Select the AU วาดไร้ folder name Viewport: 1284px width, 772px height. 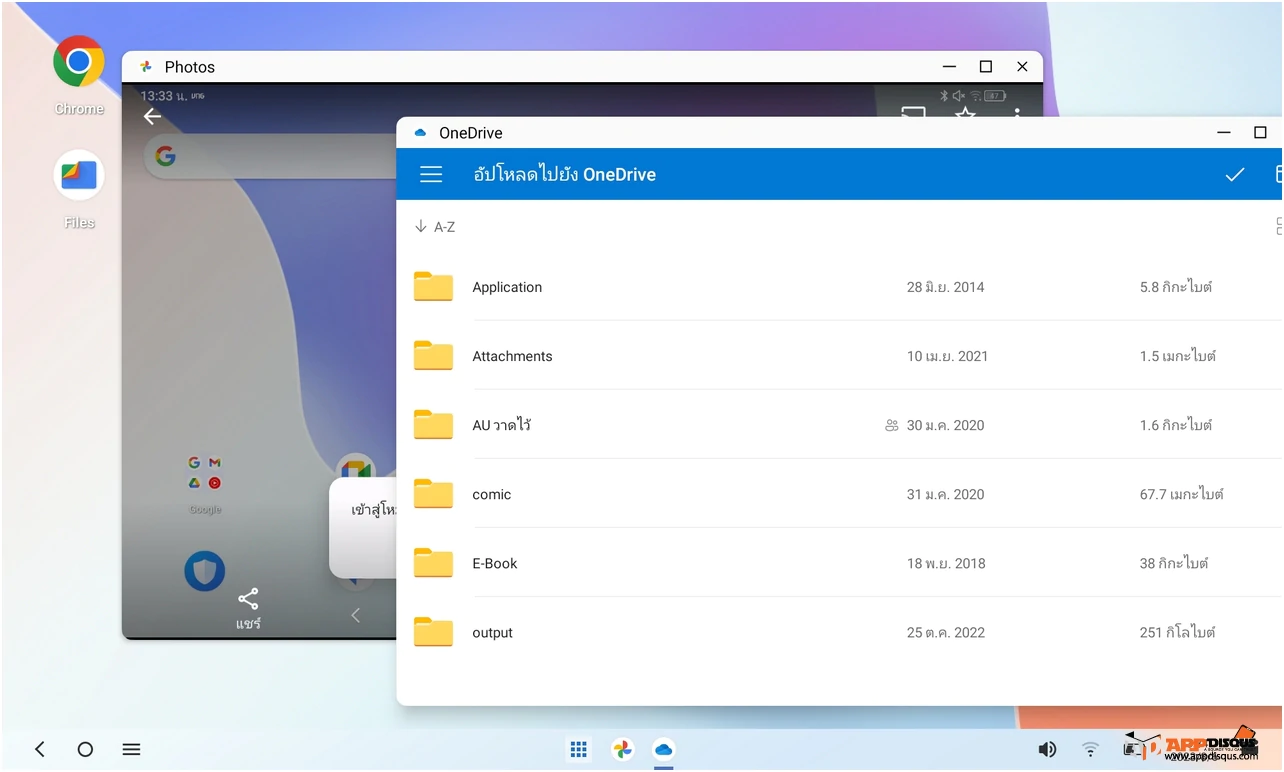point(501,425)
